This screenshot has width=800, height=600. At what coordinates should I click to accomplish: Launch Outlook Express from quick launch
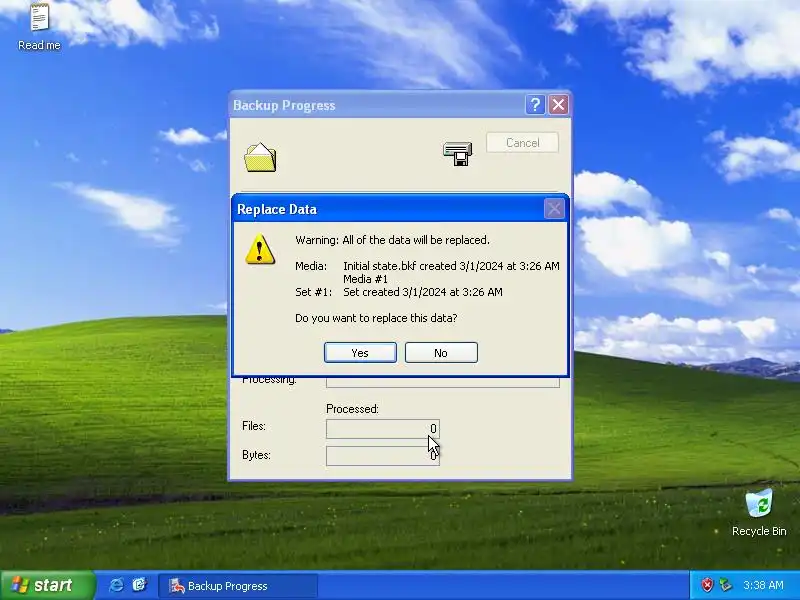point(139,585)
